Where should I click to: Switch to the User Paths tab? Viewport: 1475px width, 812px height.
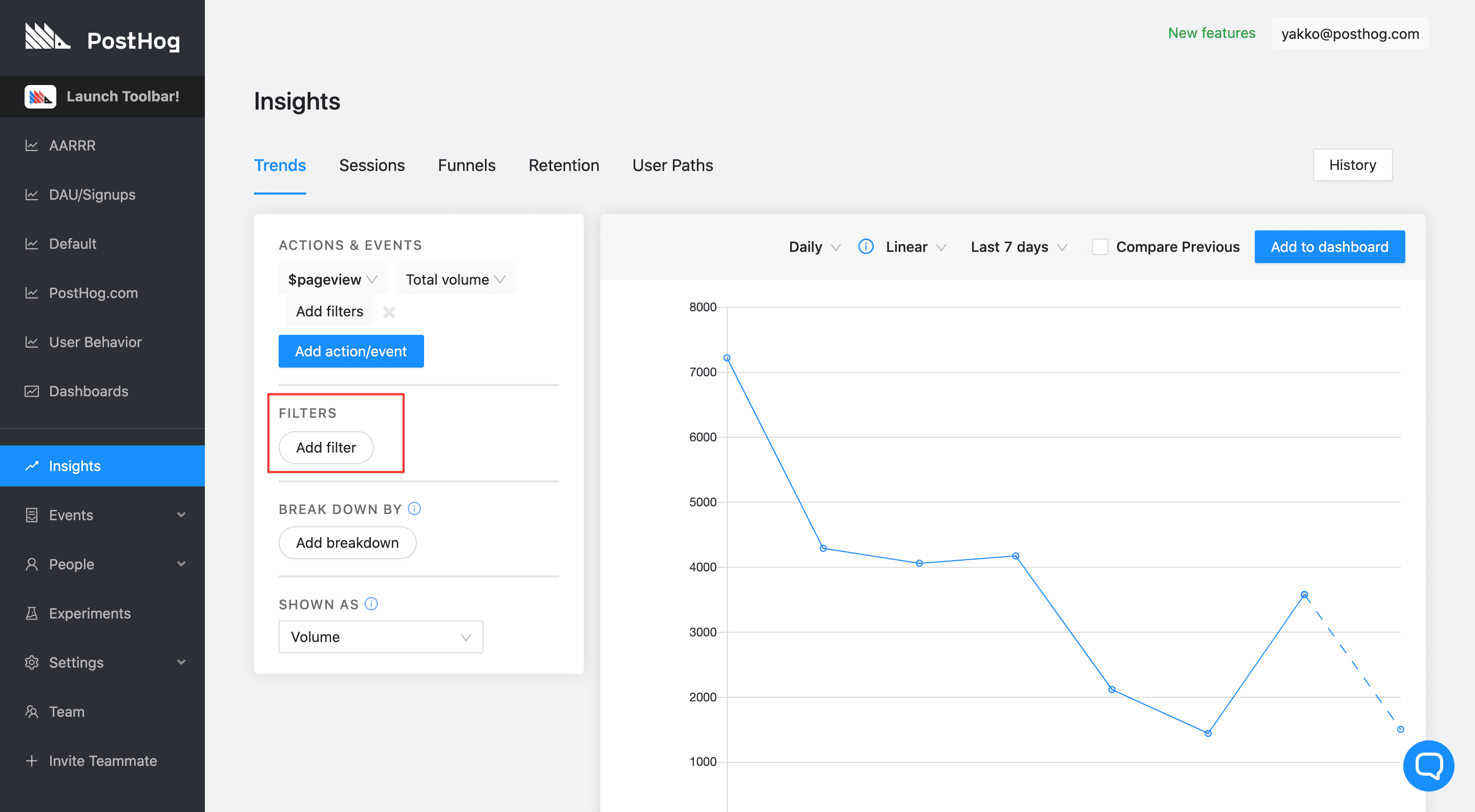point(673,165)
